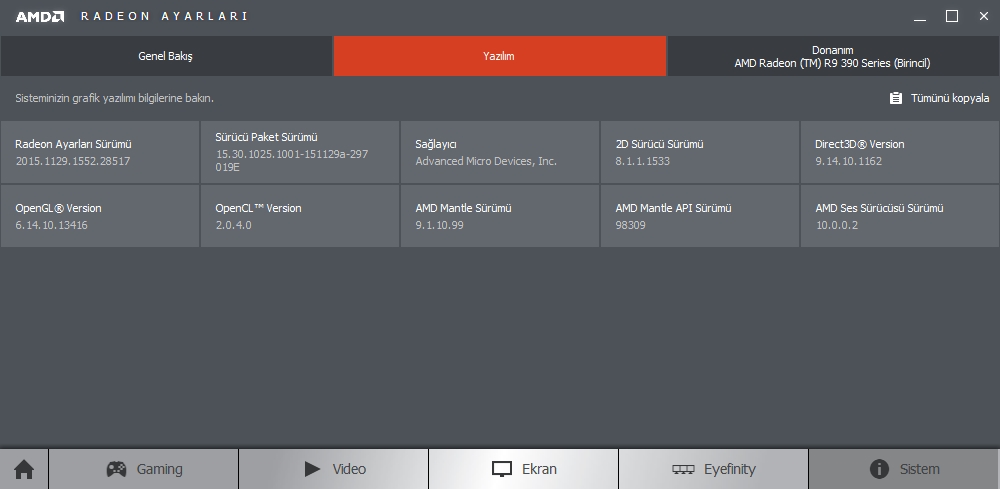Select the Sağlayıcı tile
1000x489 pixels.
click(x=500, y=152)
